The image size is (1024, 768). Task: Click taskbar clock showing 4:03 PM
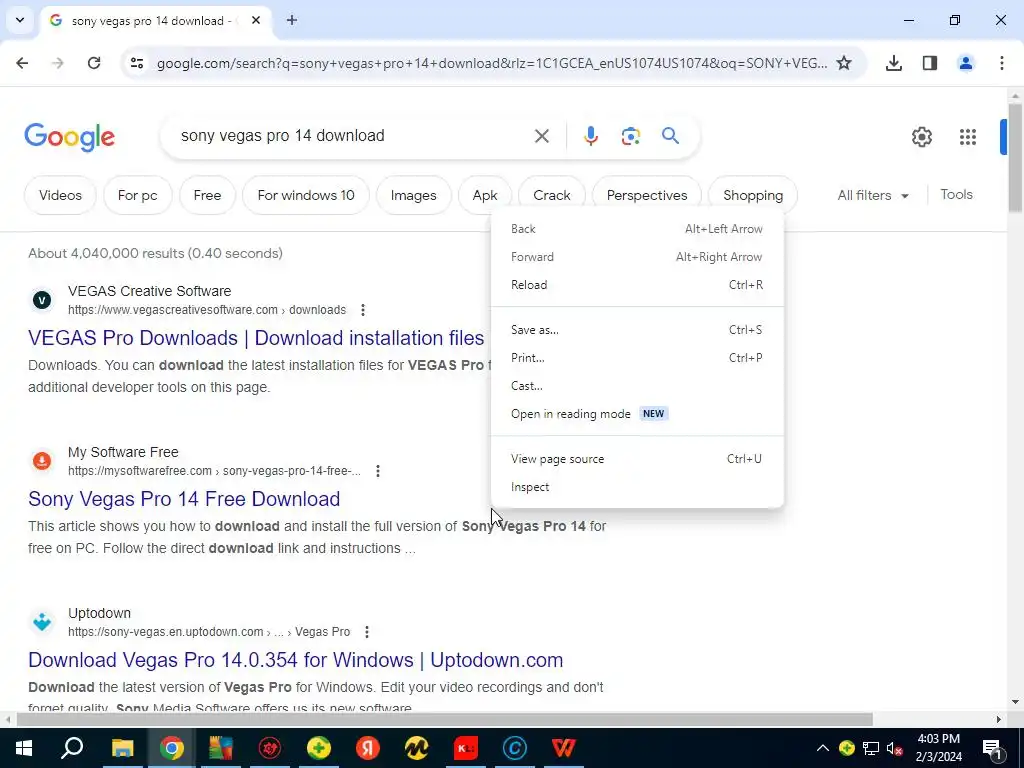click(x=938, y=748)
